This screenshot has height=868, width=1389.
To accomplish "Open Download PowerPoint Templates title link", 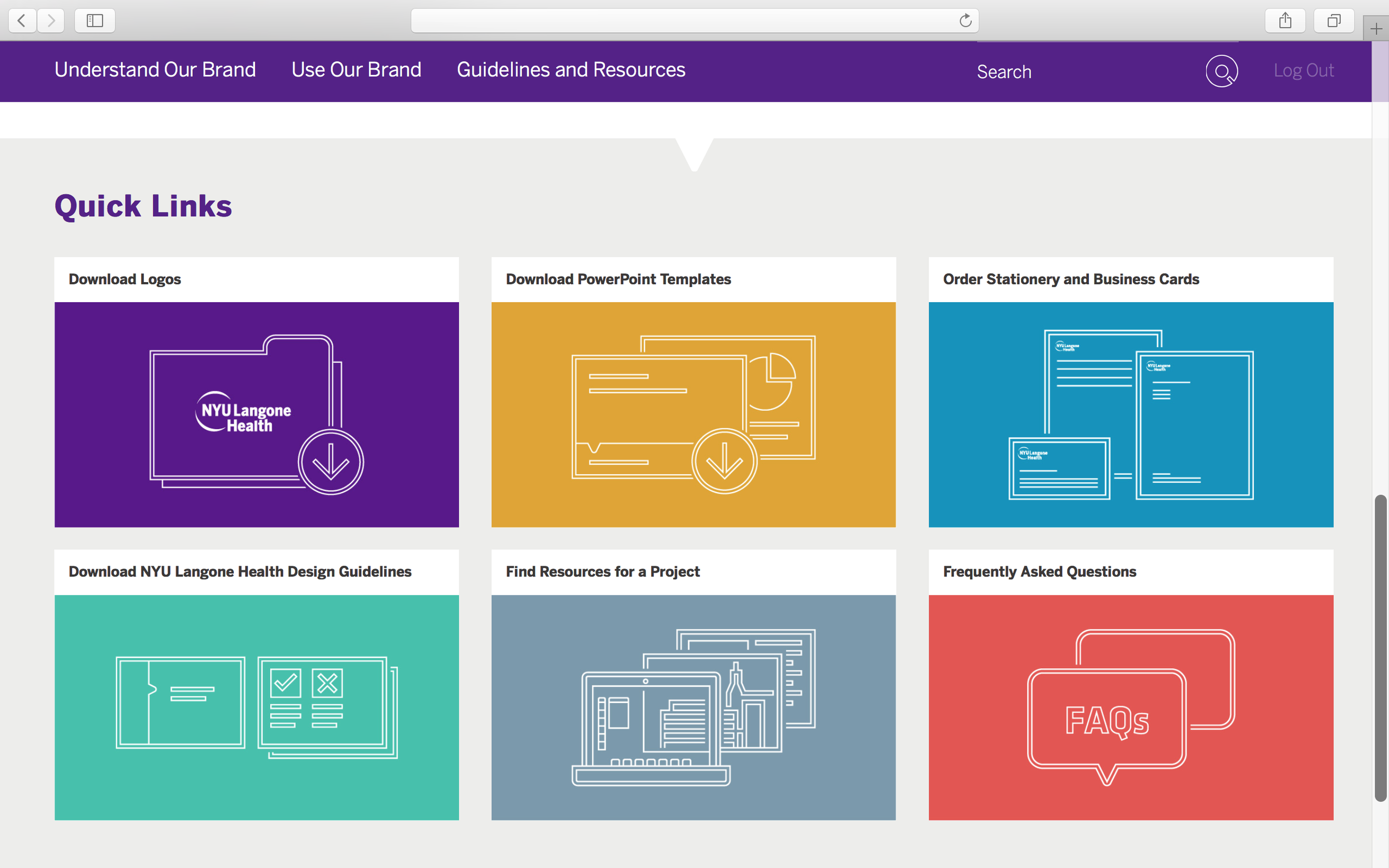I will pyautogui.click(x=618, y=279).
